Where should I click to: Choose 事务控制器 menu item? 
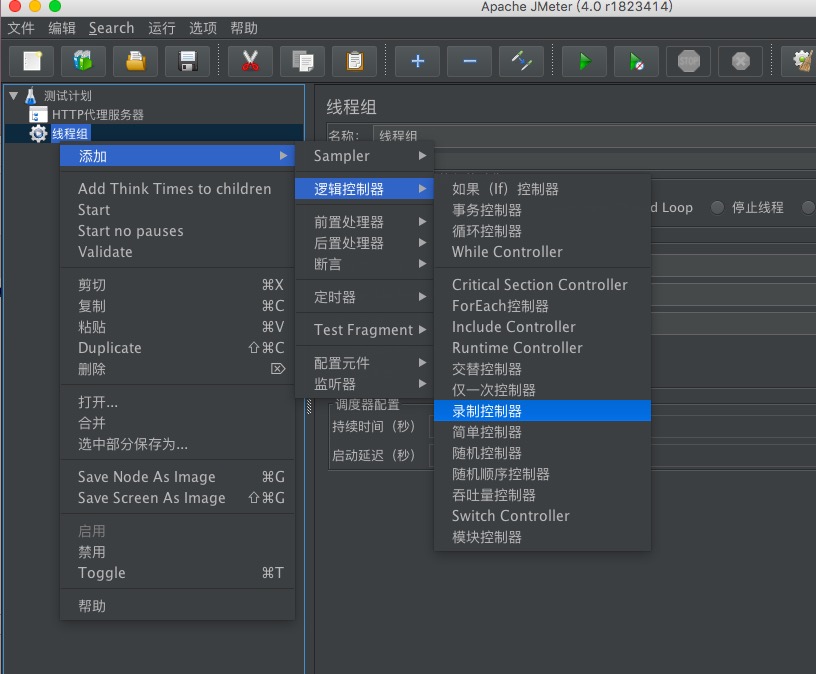point(542,210)
